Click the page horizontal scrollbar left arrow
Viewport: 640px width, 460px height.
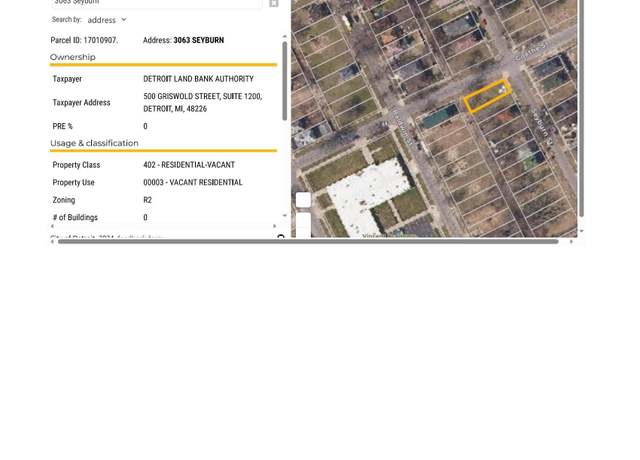[52, 242]
